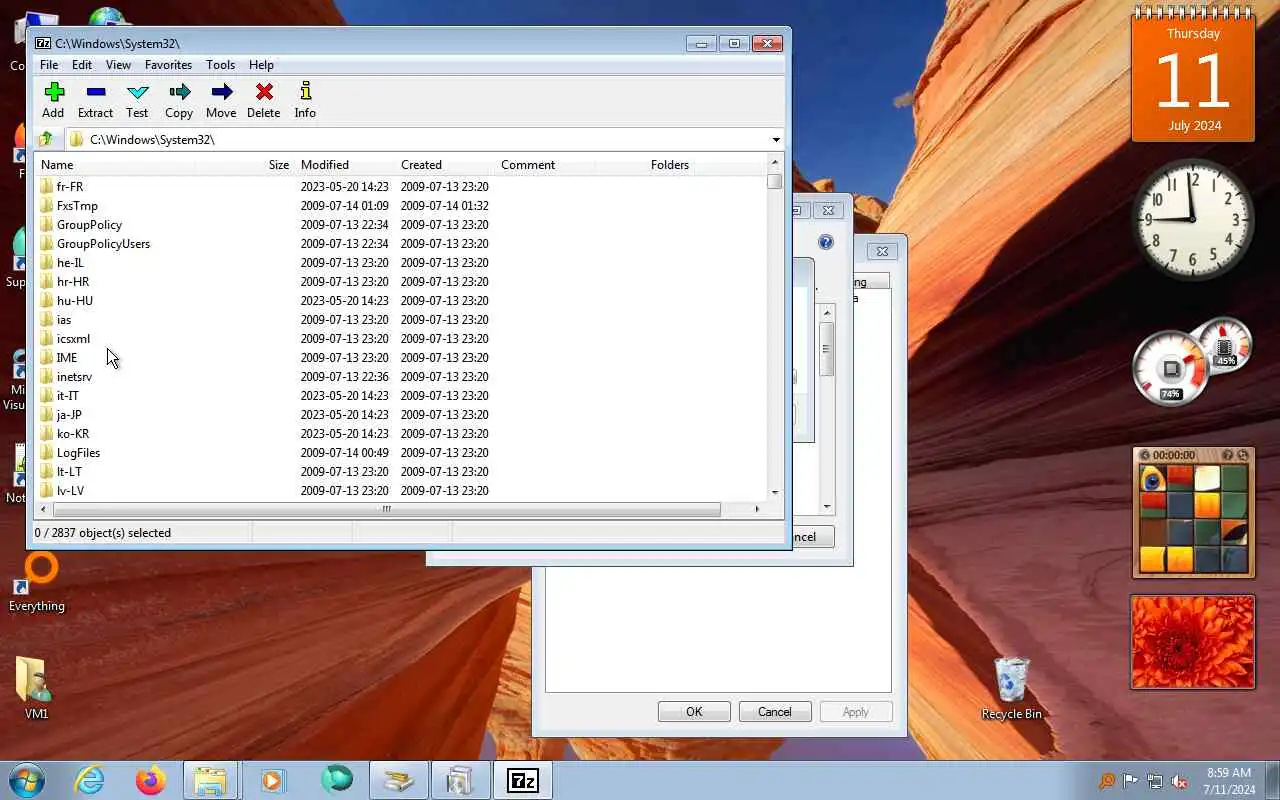Click the file list vertical scrollbar thumb

[x=775, y=182]
